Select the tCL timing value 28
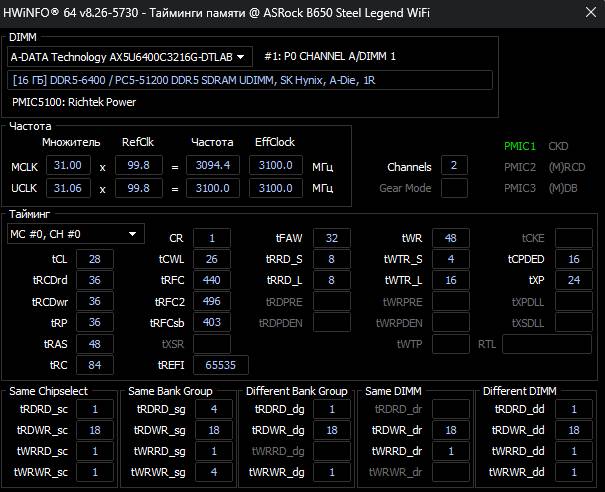 pyautogui.click(x=95, y=259)
